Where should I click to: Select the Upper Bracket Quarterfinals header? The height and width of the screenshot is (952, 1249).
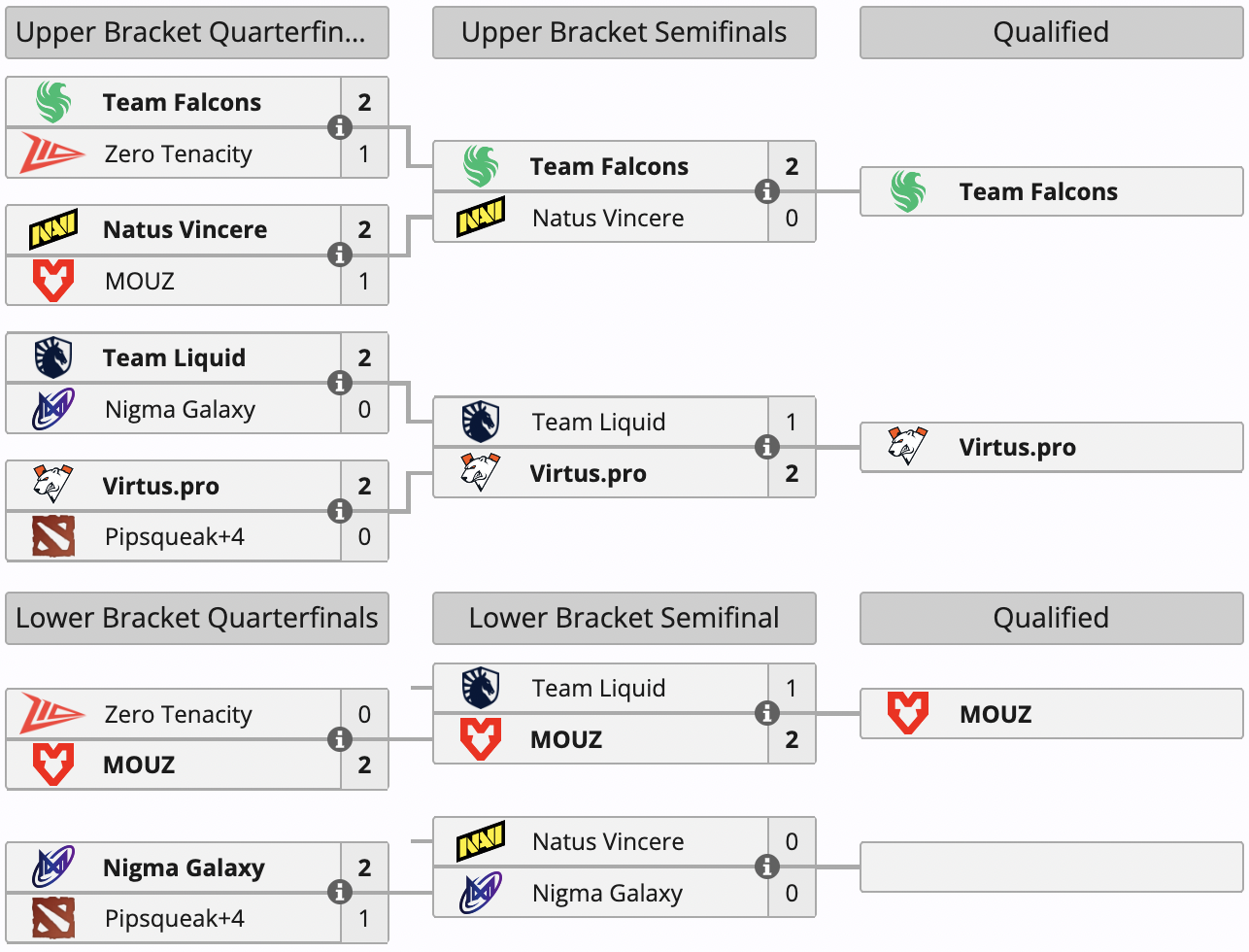(197, 33)
